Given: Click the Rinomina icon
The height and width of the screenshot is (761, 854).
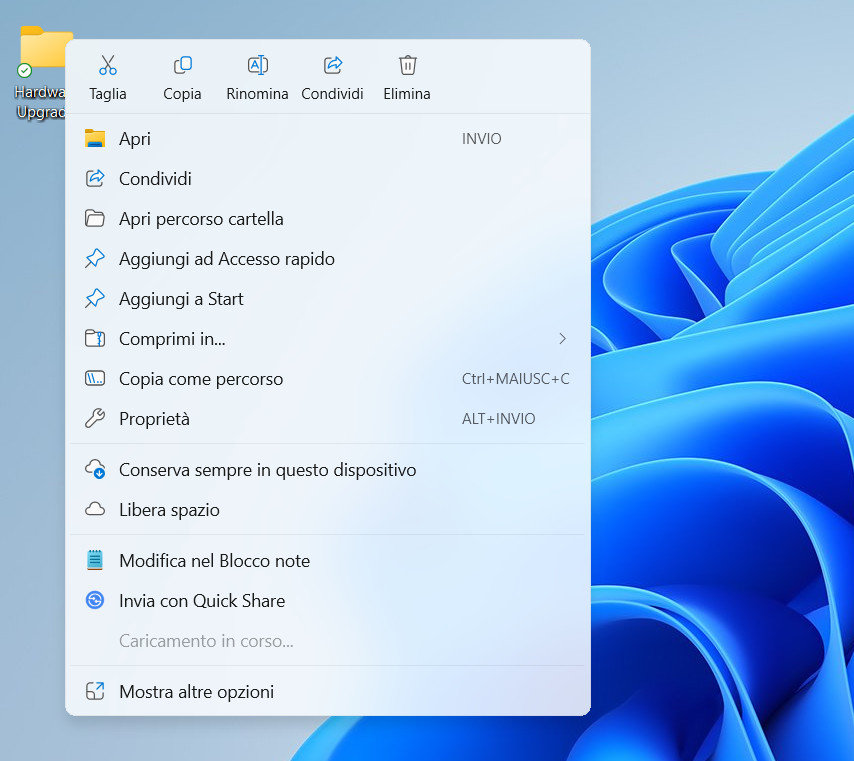Looking at the screenshot, I should pos(258,66).
